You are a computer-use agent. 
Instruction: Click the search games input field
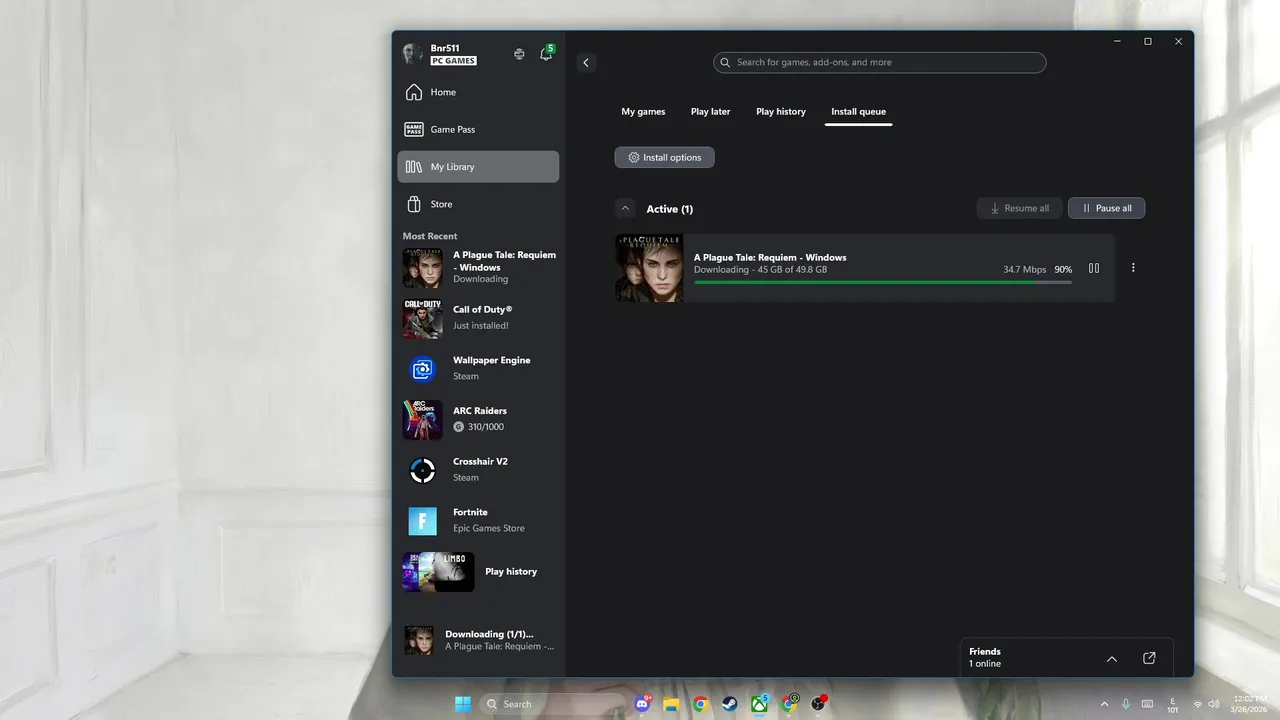[880, 62]
